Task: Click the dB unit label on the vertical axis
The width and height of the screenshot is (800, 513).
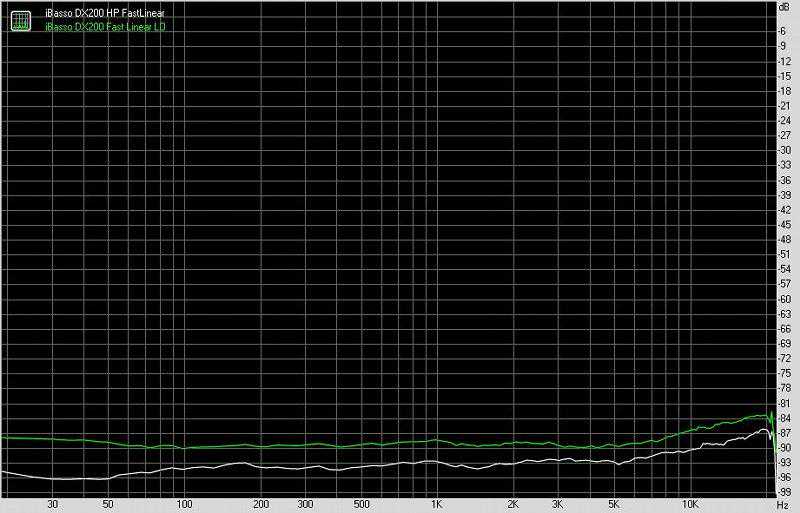Action: [784, 7]
